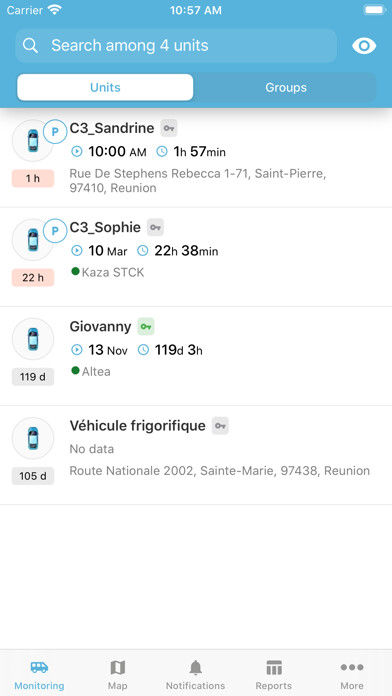Image resolution: width=392 pixels, height=696 pixels.
Task: Open the Véhicule frigorifique unit row
Action: pyautogui.click(x=196, y=455)
